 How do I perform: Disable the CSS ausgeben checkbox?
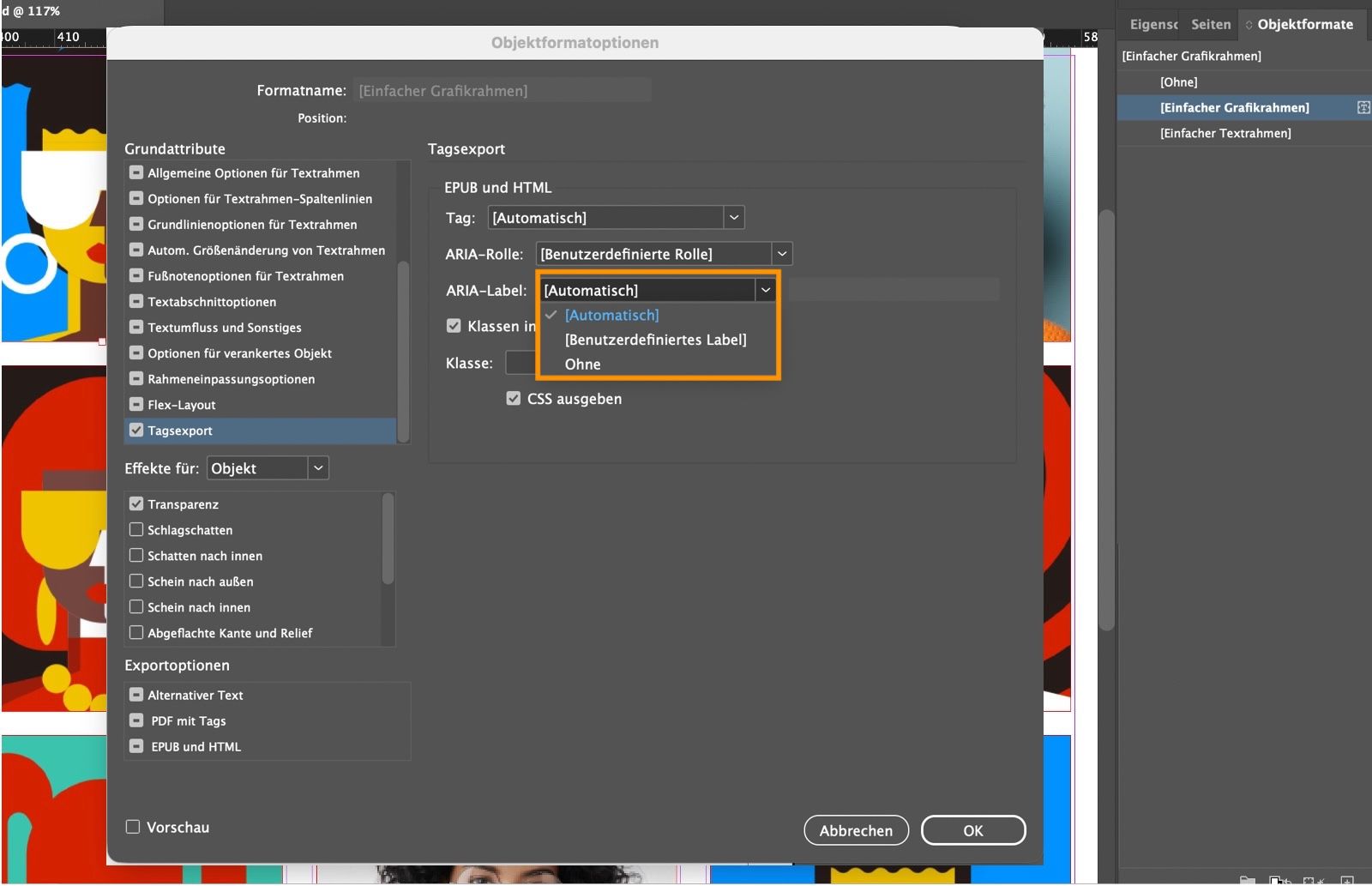click(x=513, y=398)
